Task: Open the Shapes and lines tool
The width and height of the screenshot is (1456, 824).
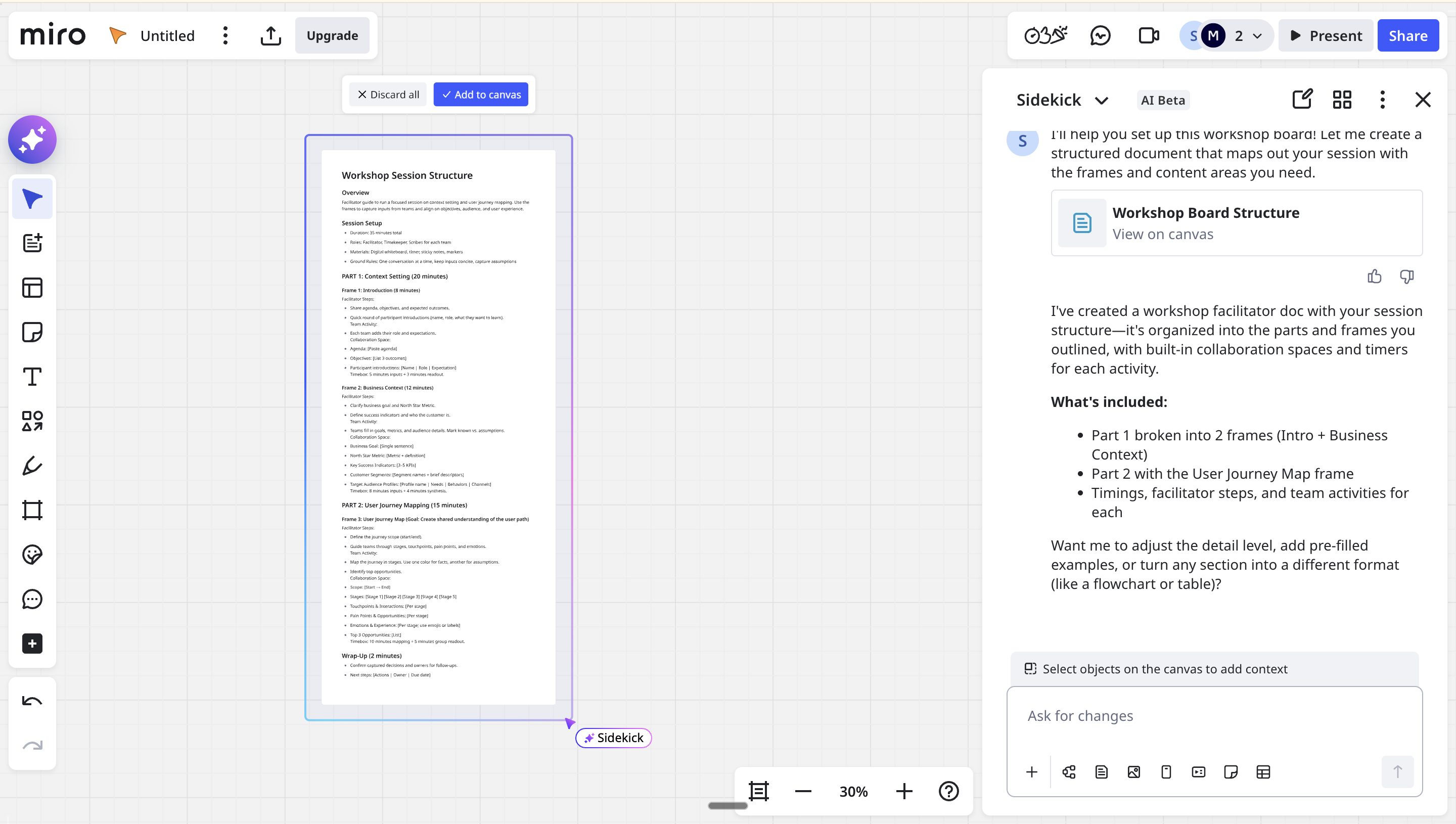Action: click(x=32, y=421)
